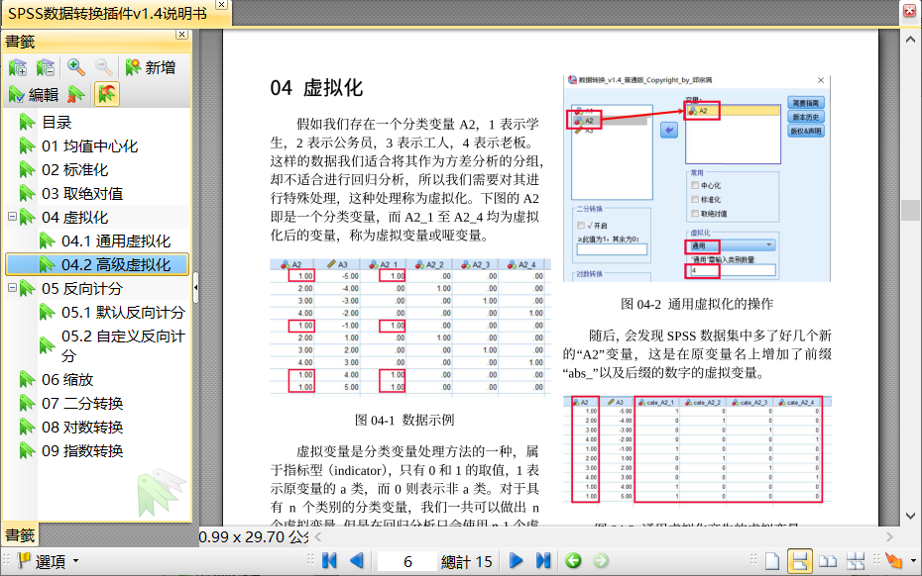This screenshot has width=922, height=576.
Task: Close the SPSS数据转换插件 document tab
Action: [221, 5]
